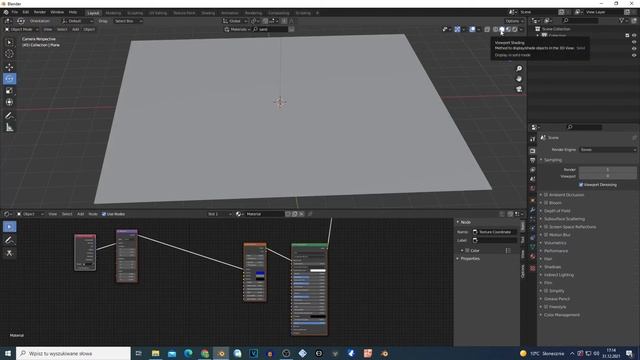The width and height of the screenshot is (640, 360).
Task: Open the Edit menu
Action: pos(26,12)
